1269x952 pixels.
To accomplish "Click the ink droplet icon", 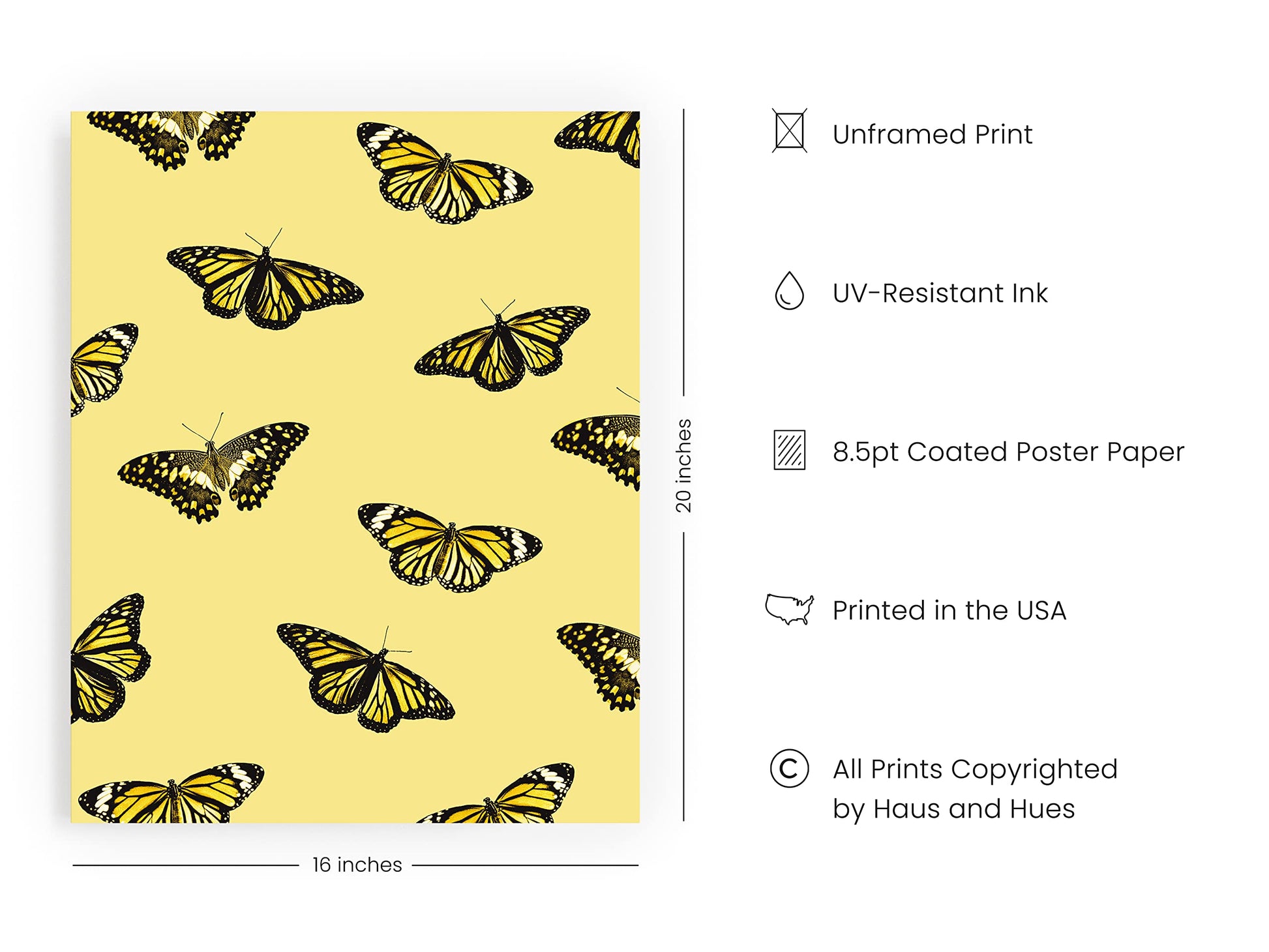I will 789,291.
